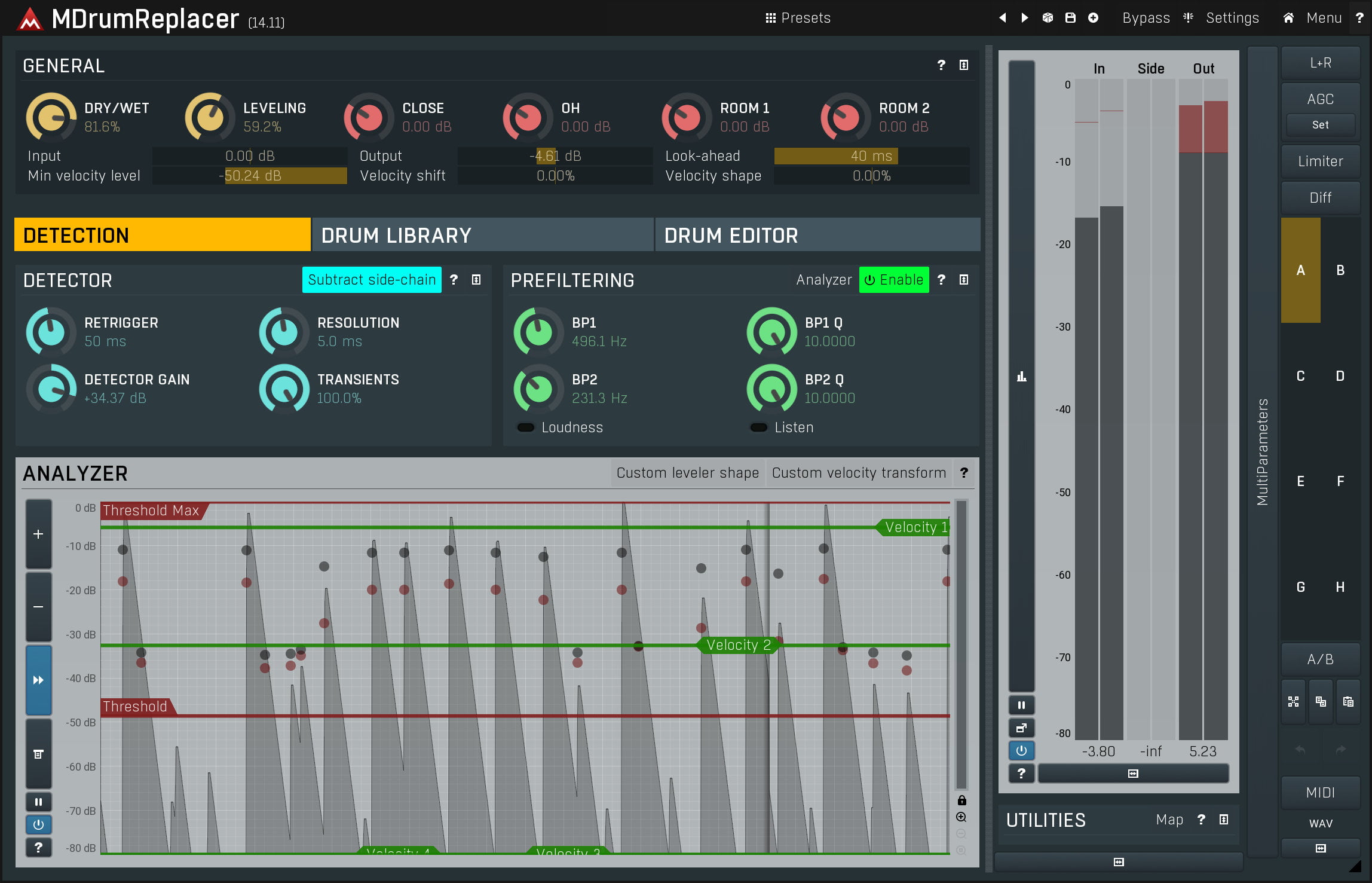Click the analyzer zoom in plus button
This screenshot has height=883, width=1372.
(38, 534)
